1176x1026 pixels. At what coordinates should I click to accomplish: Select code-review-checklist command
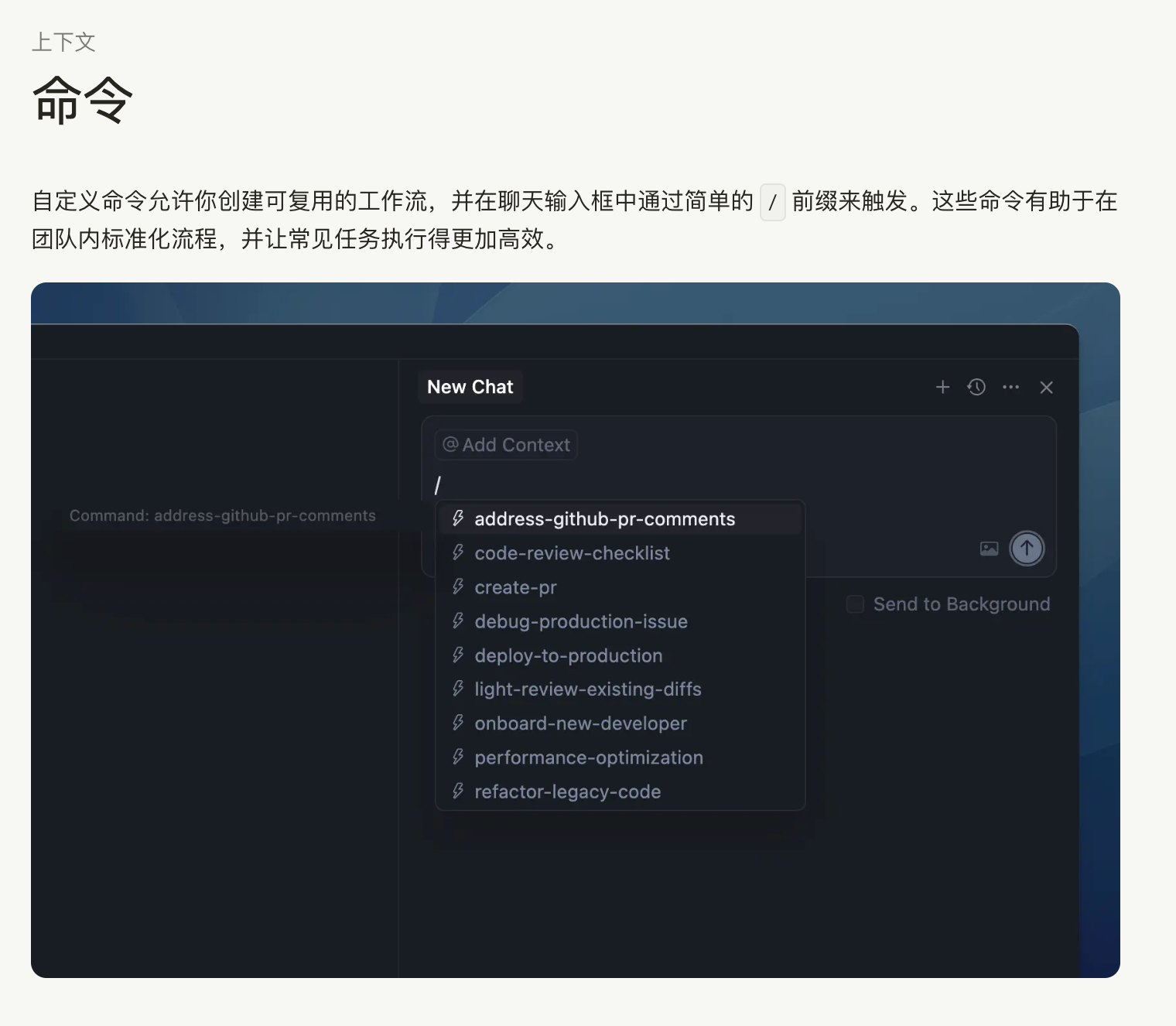(x=620, y=553)
